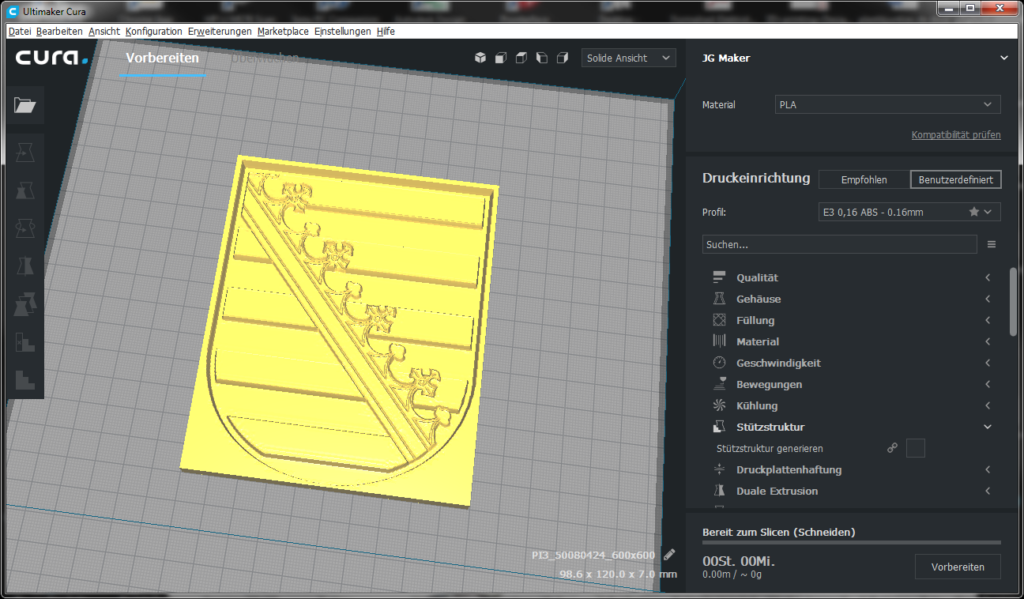Expand the Gehäuse settings category
Image resolution: width=1024 pixels, height=599 pixels.
pyautogui.click(x=987, y=299)
